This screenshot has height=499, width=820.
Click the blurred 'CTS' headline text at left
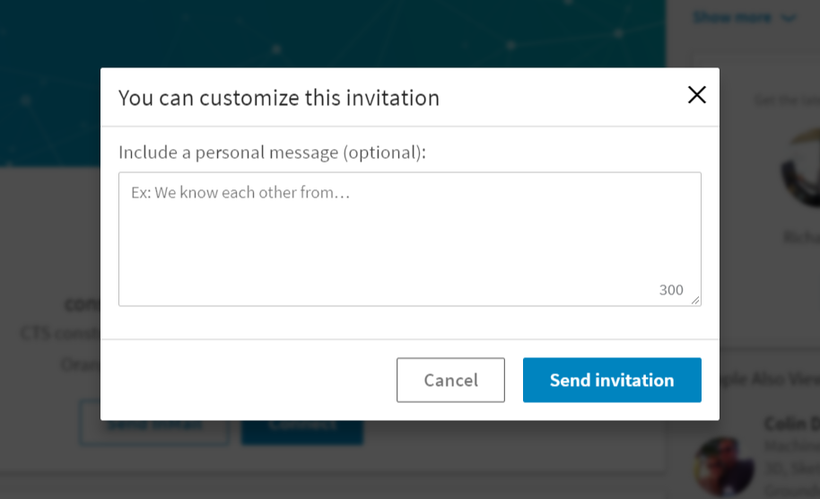point(60,333)
